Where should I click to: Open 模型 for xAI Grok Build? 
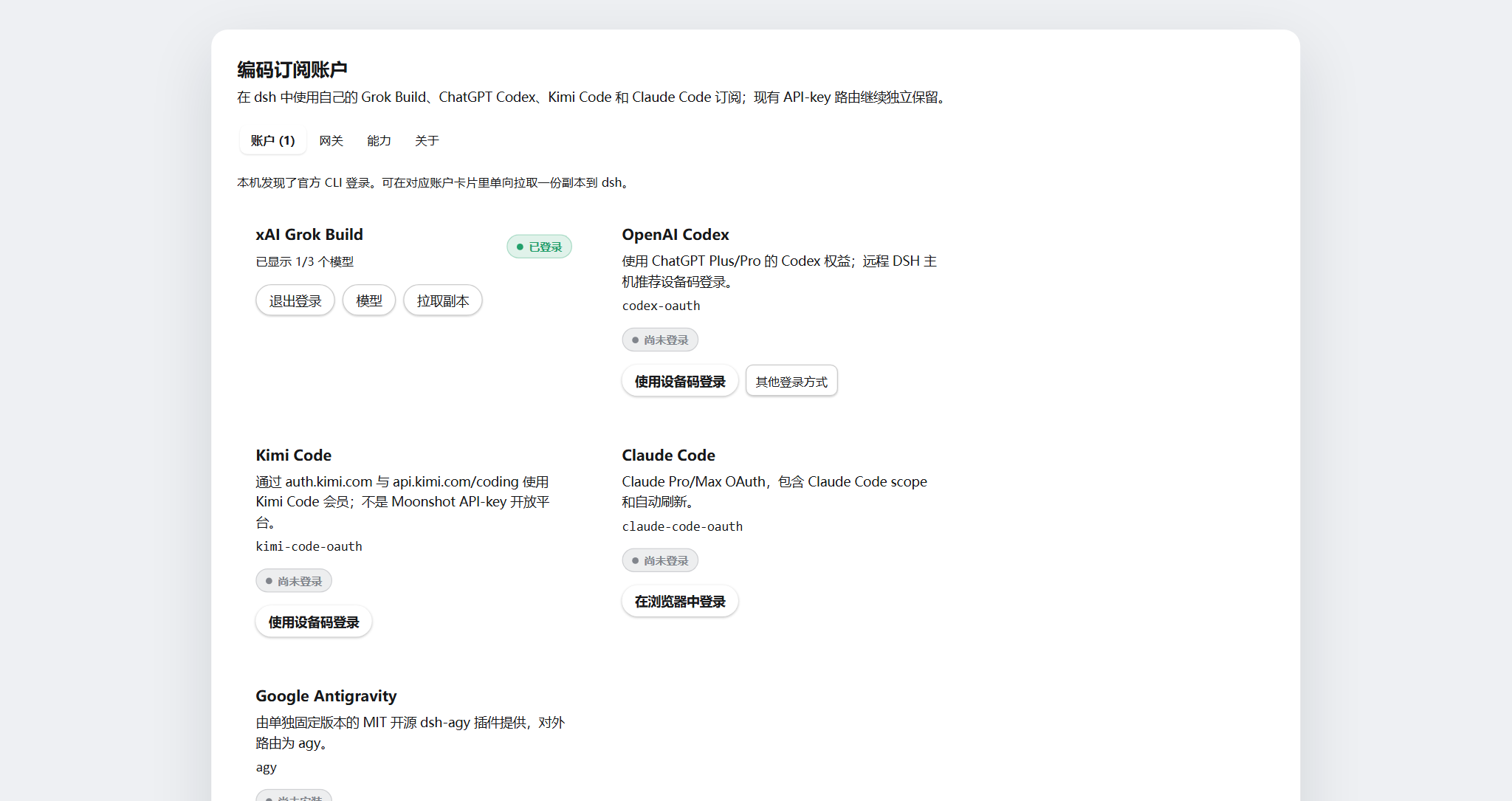[369, 300]
